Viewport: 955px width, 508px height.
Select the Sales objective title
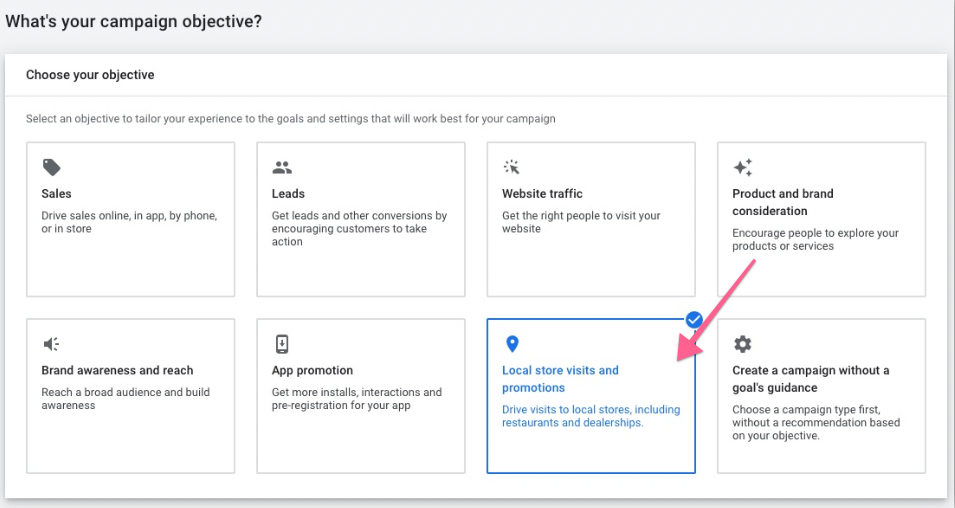[57, 194]
